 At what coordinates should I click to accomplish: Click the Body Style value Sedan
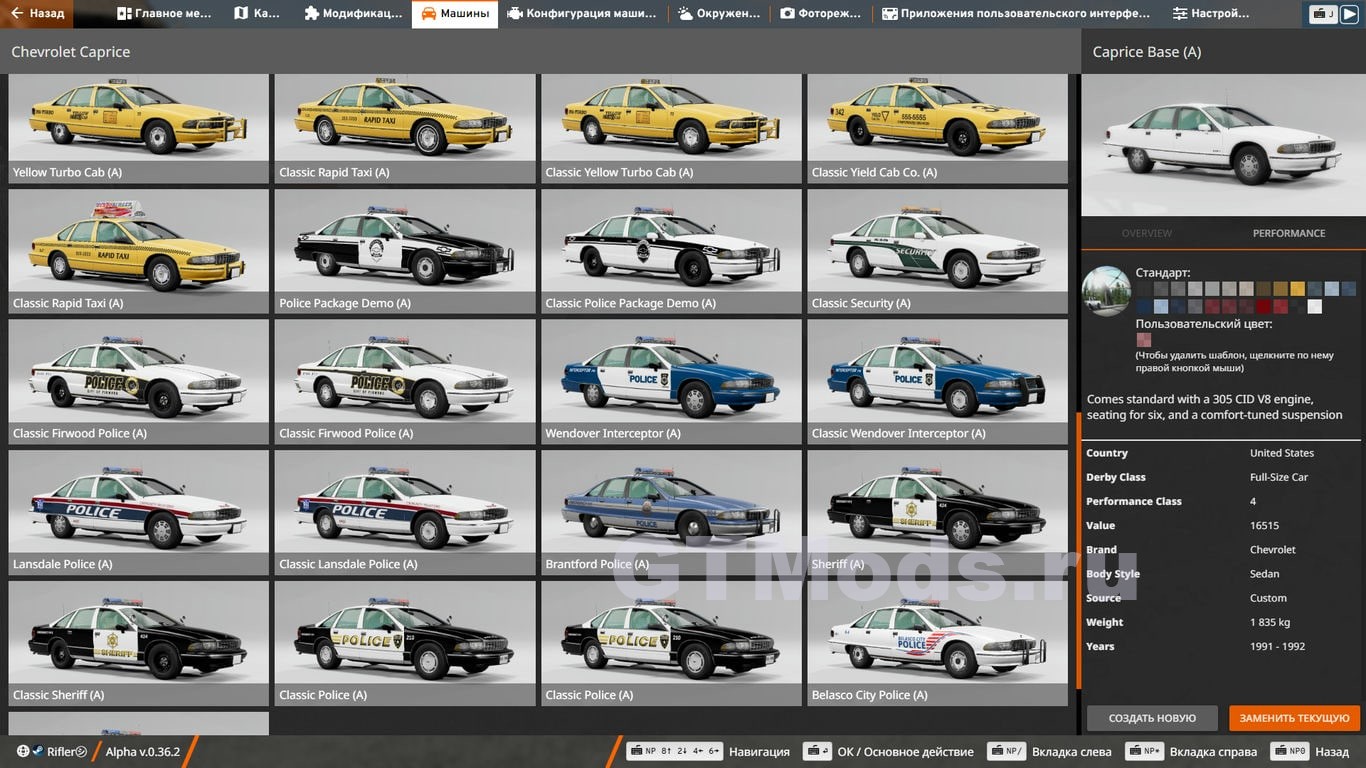pos(1265,574)
